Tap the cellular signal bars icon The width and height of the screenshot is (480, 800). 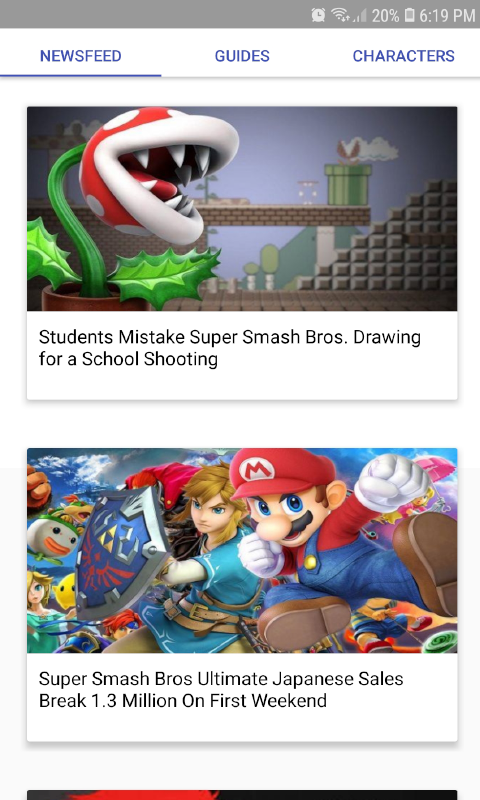click(x=360, y=16)
